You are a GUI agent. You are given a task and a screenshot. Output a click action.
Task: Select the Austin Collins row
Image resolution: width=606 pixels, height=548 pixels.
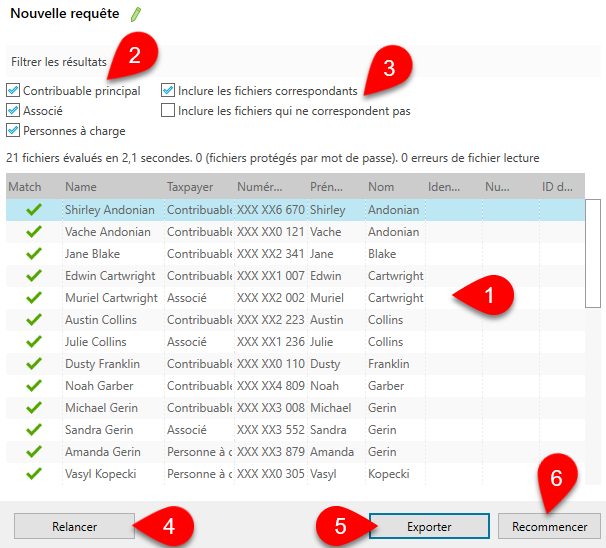295,320
